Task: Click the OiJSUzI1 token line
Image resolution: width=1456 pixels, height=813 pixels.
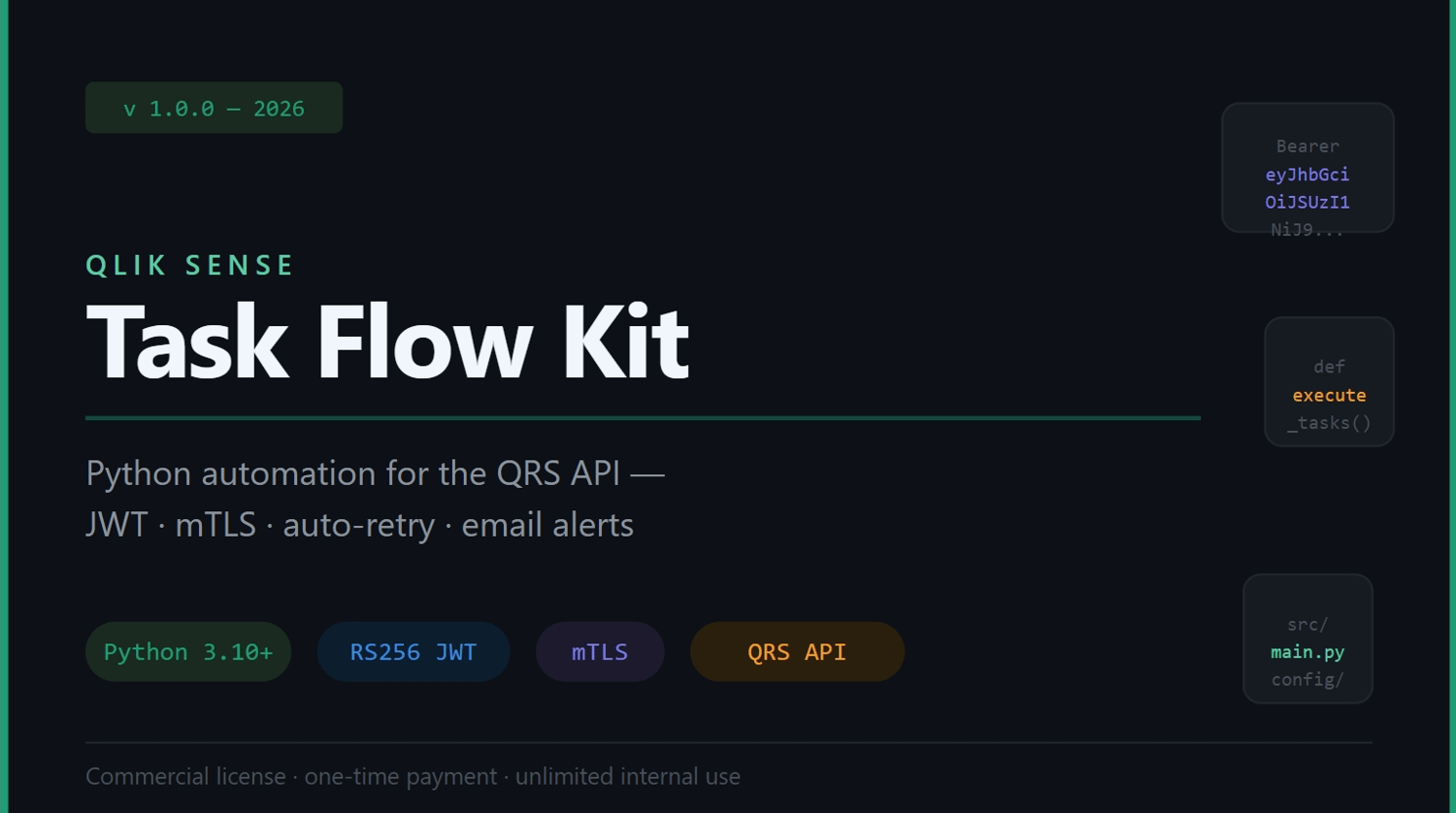Action: (1307, 202)
